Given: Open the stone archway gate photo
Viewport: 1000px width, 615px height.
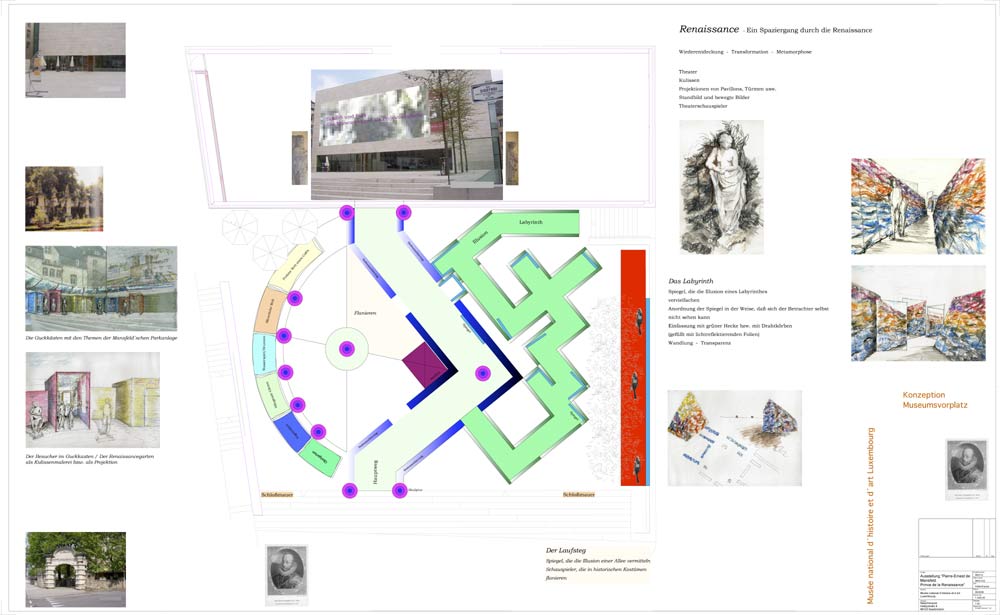Looking at the screenshot, I should [x=63, y=567].
